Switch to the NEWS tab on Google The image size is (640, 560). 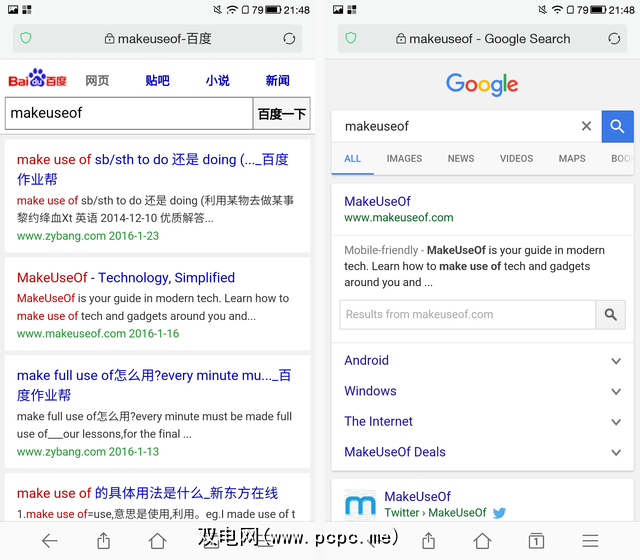tap(461, 158)
